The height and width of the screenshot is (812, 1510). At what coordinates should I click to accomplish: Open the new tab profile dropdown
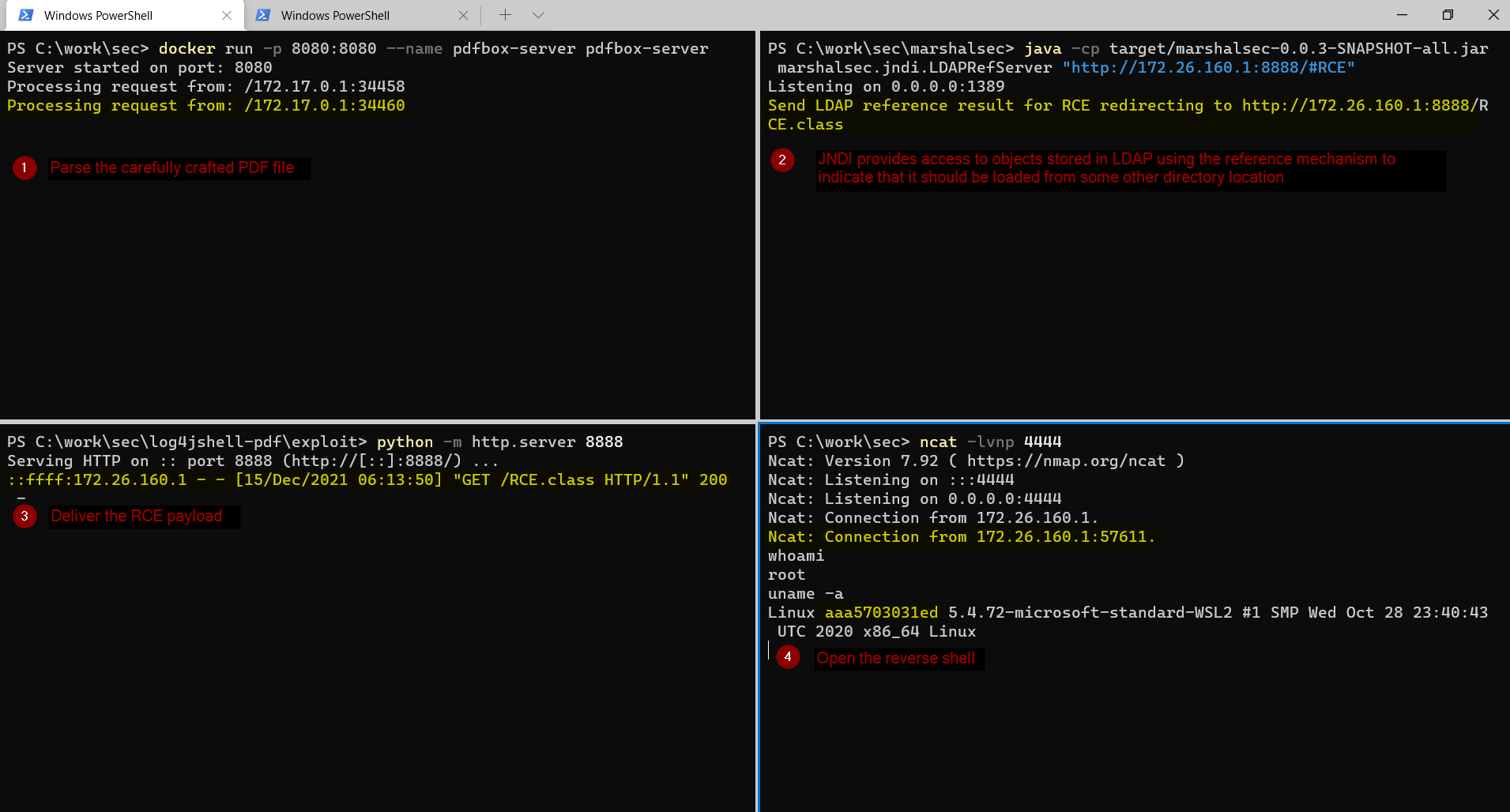(538, 15)
